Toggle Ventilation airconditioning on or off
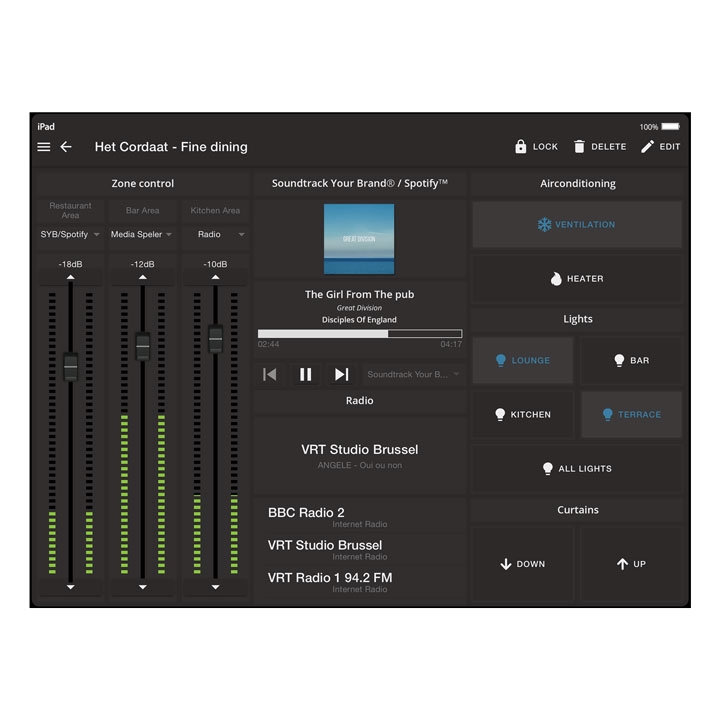This screenshot has height=720, width=720. [577, 225]
